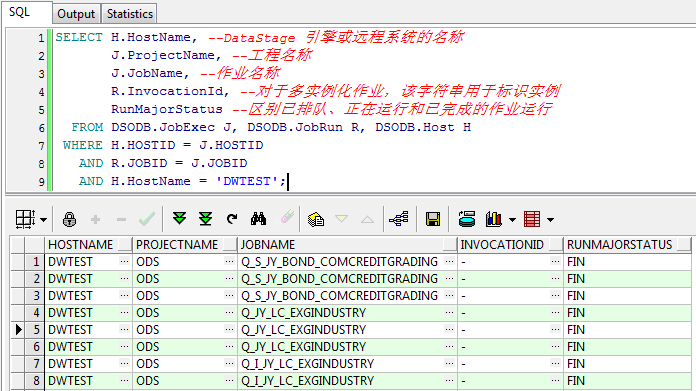
Task: Click the delete record minus icon
Action: pos(121,219)
